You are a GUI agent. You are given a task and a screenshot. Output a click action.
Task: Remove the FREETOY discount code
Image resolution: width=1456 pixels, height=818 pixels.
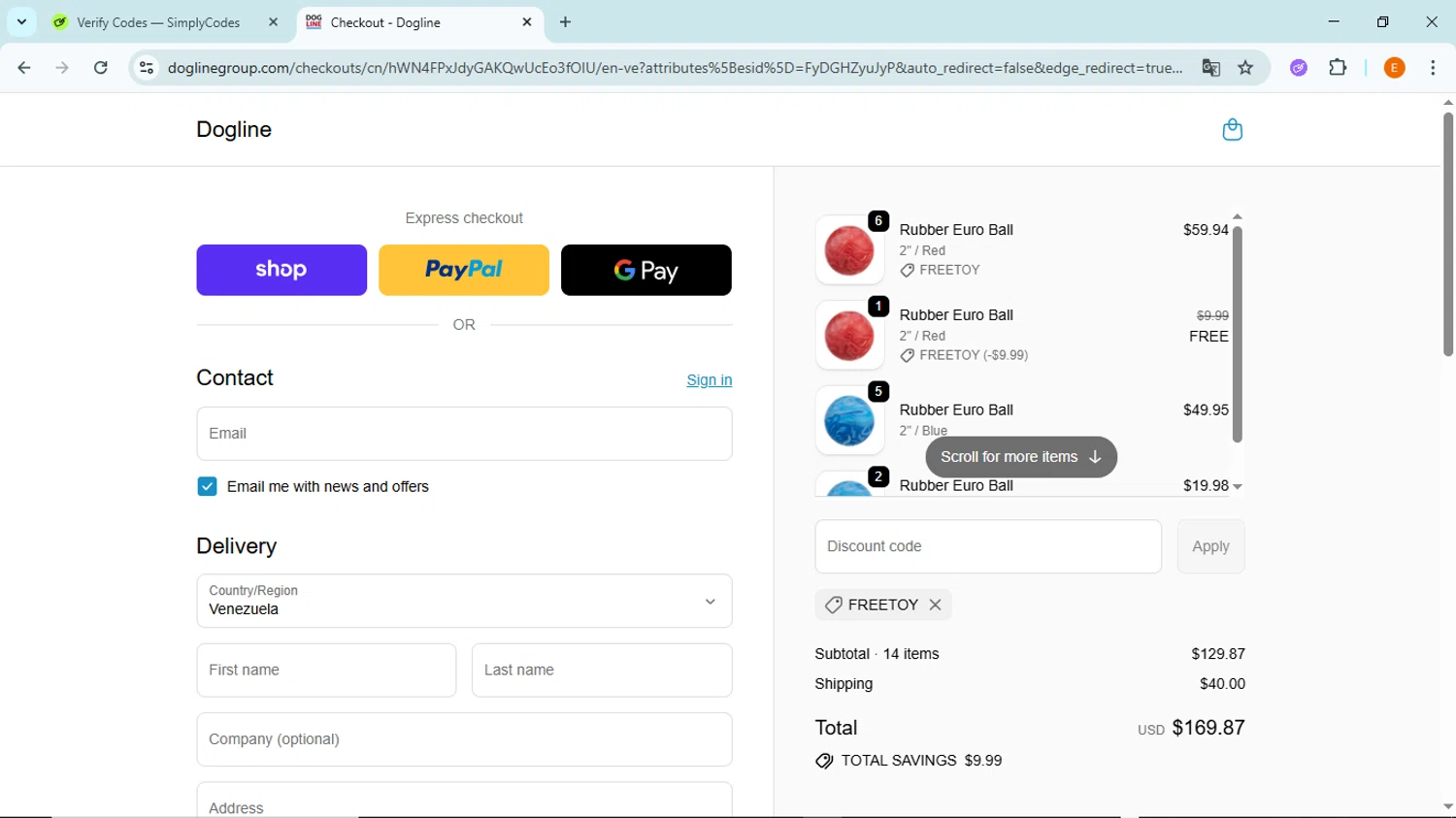[935, 605]
